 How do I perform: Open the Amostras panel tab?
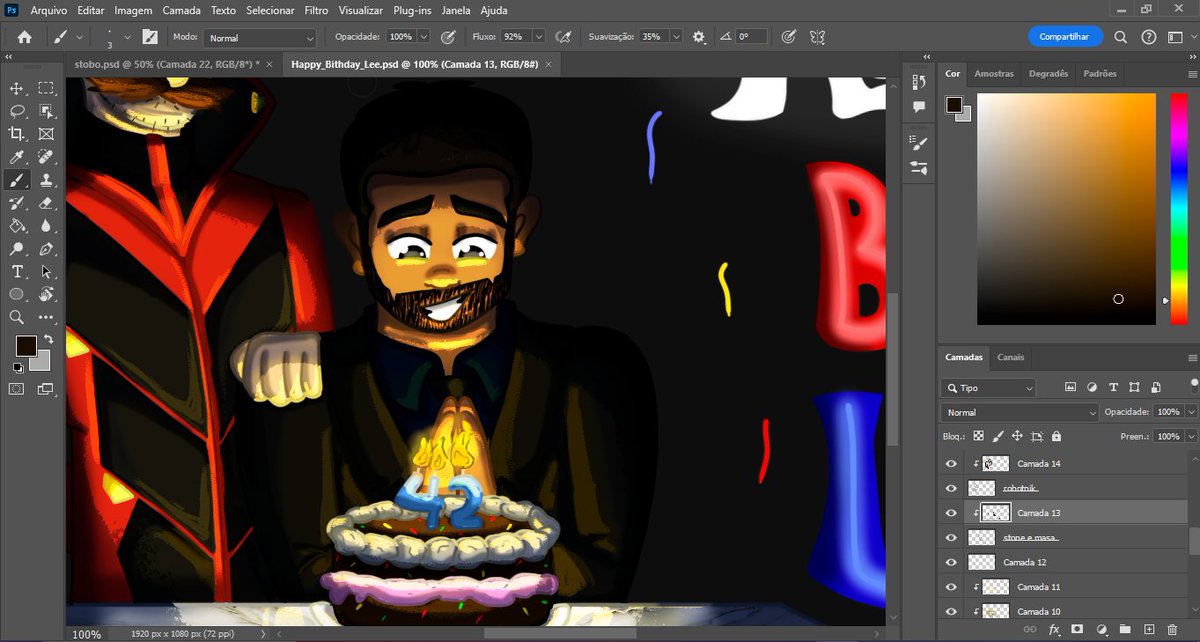point(994,74)
